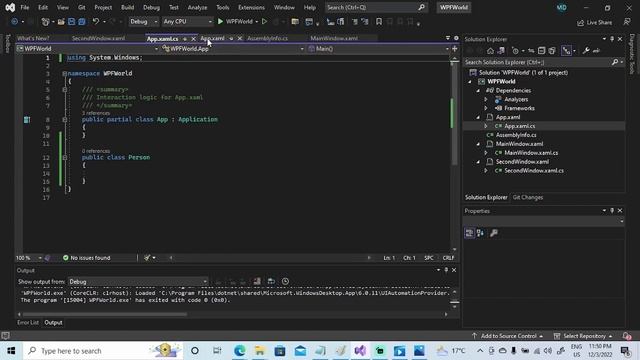Open the Main() member navigation dropdown
The height and width of the screenshot is (360, 640).
tap(378, 49)
